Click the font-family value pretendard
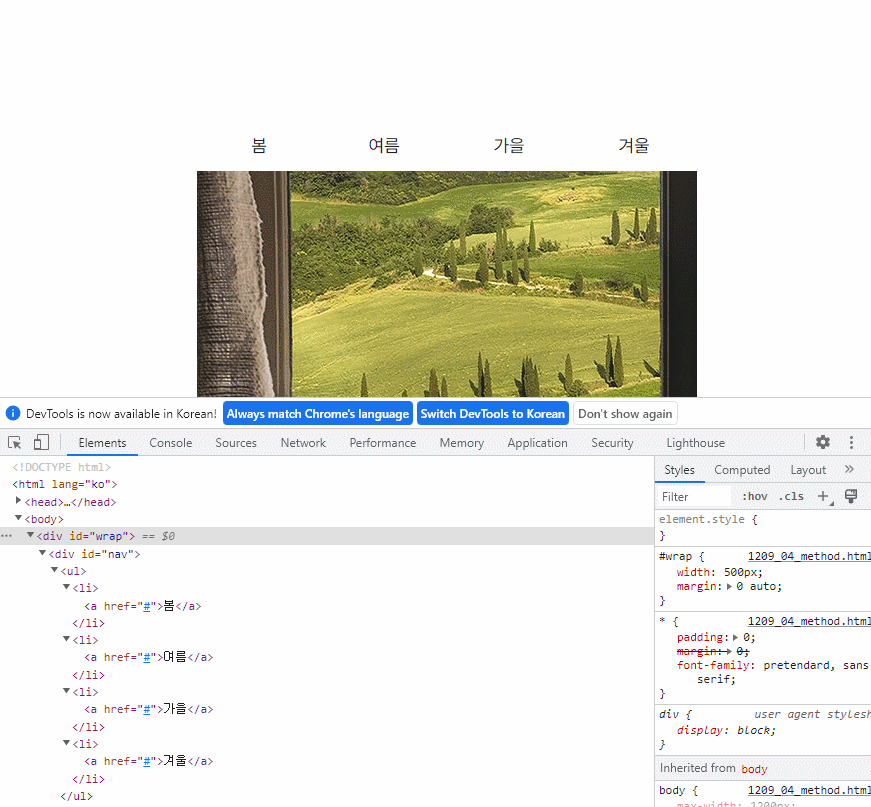This screenshot has height=807, width=871. point(796,665)
